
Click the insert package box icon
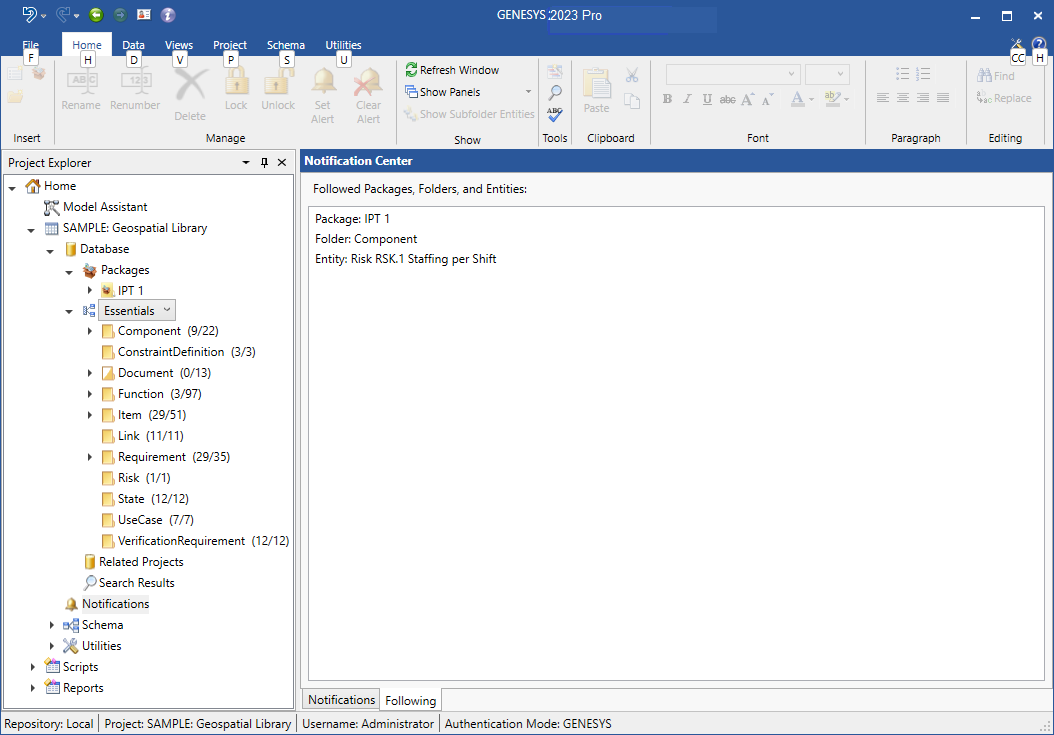(x=39, y=73)
